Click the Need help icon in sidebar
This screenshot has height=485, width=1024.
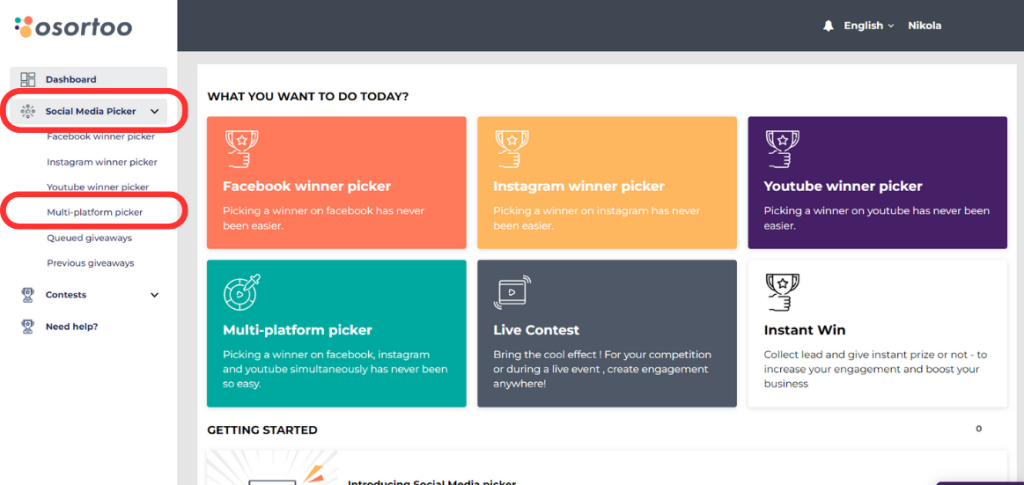pyautogui.click(x=28, y=326)
